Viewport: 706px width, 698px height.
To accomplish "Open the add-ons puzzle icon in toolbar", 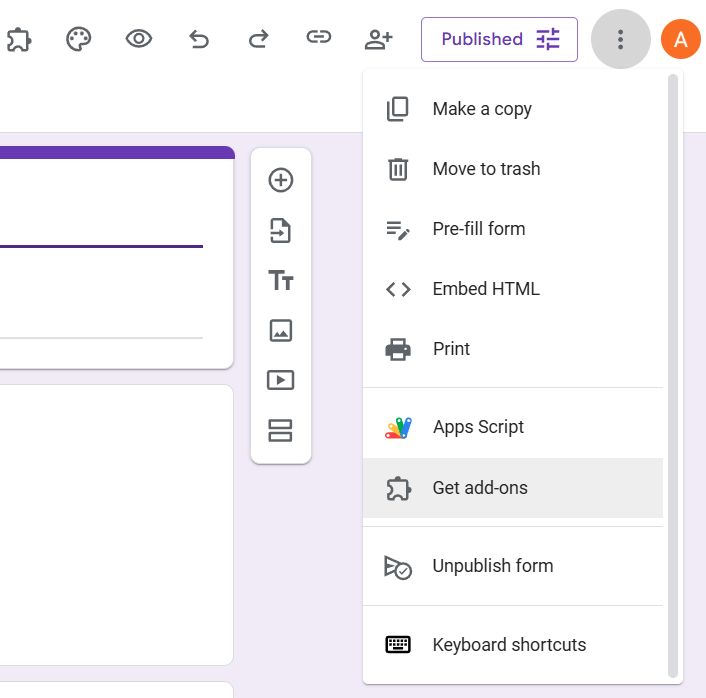I will tap(18, 39).
